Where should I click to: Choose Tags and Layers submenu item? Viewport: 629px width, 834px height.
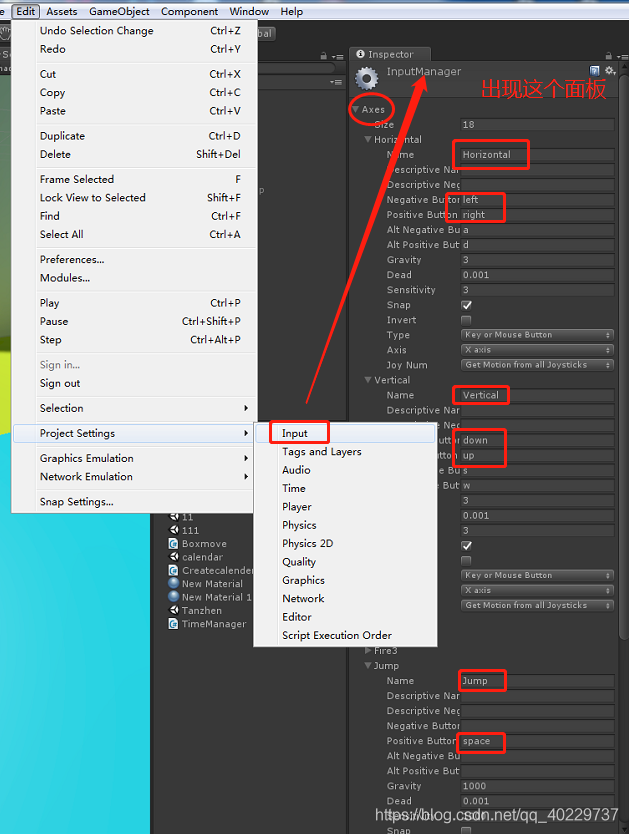click(x=345, y=452)
